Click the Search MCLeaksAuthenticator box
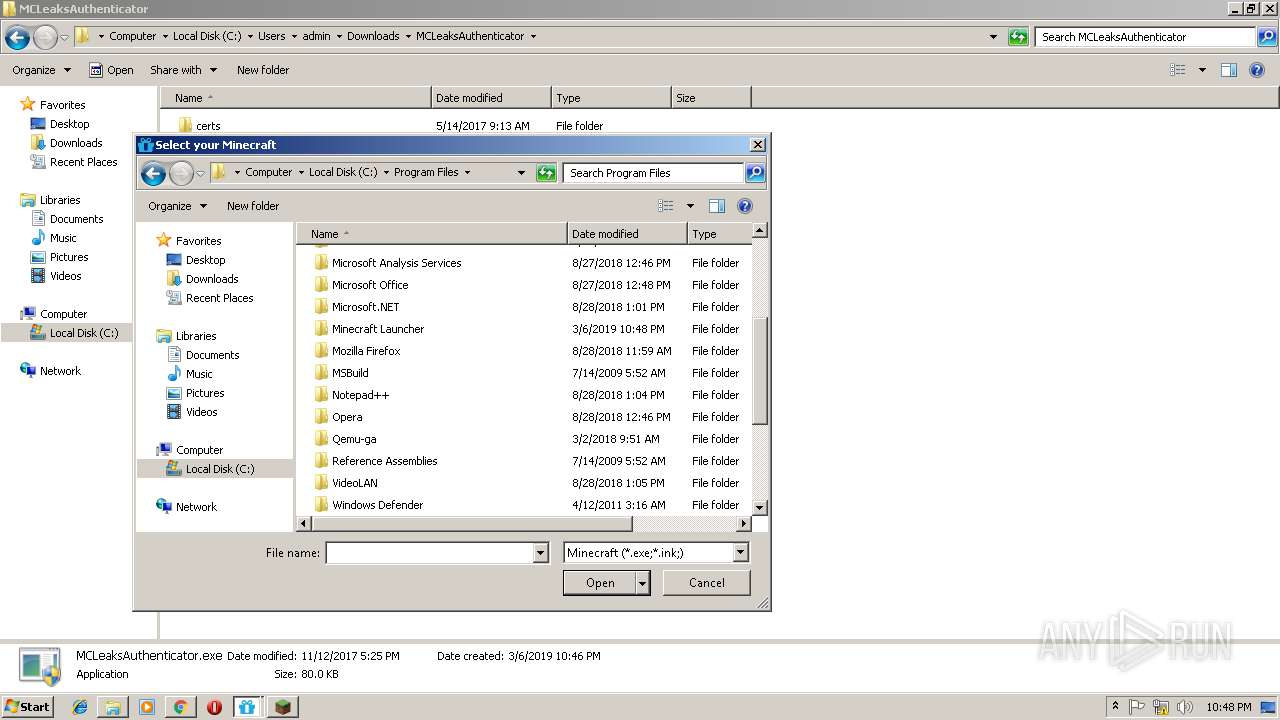Screen dimensions: 1280x720 (x=1146, y=37)
